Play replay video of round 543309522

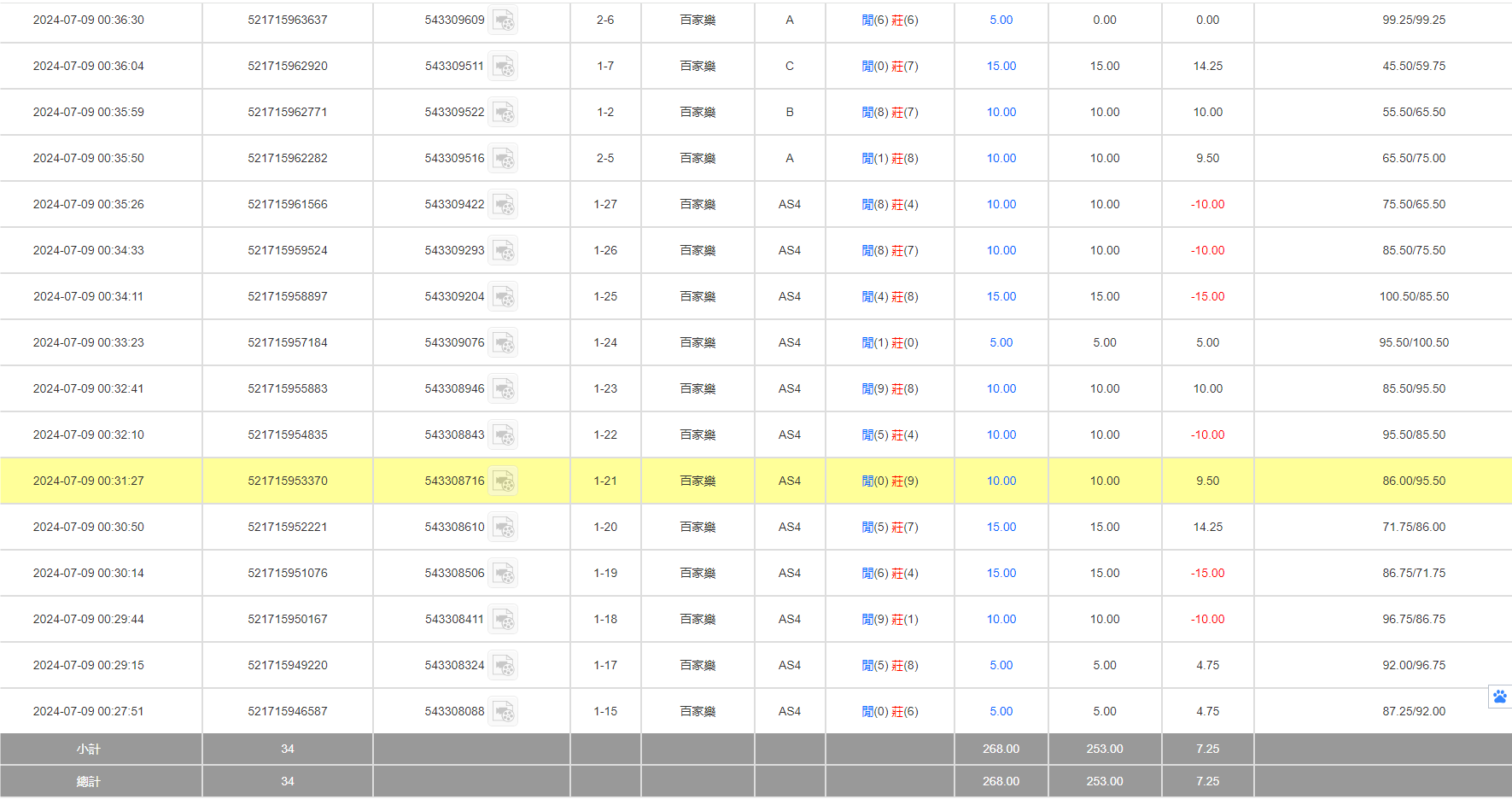[504, 113]
